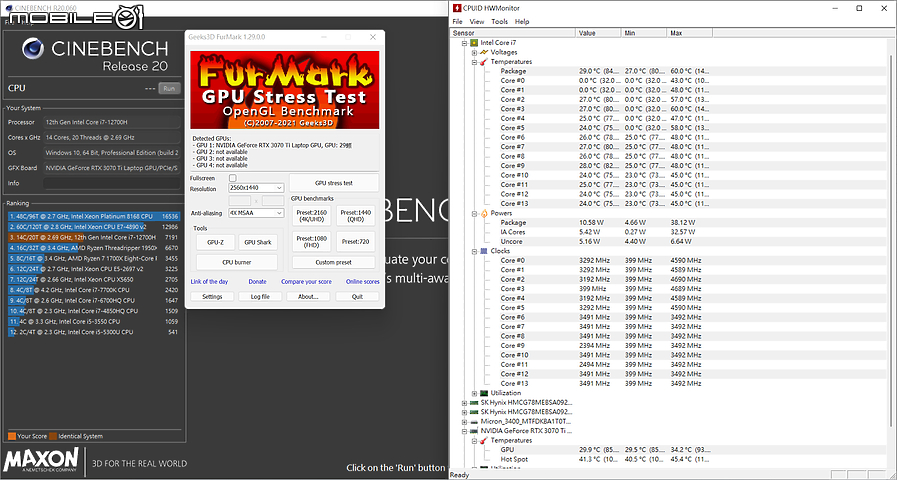This screenshot has height=480, width=897.
Task: Click the Cinebench sphere logo icon
Action: pyautogui.click(x=33, y=49)
